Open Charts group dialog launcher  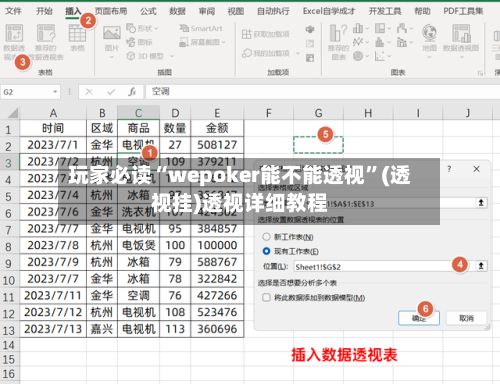pos(480,73)
